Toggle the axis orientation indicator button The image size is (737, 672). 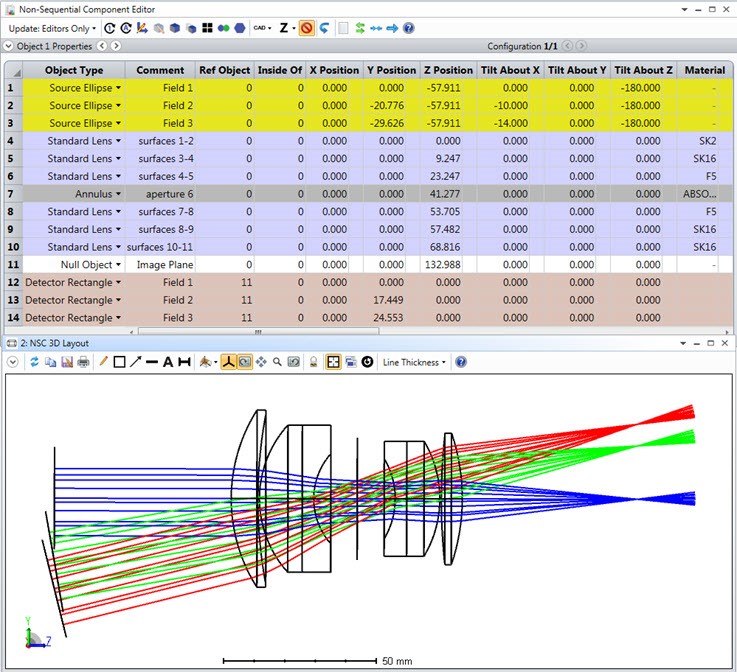[x=228, y=362]
